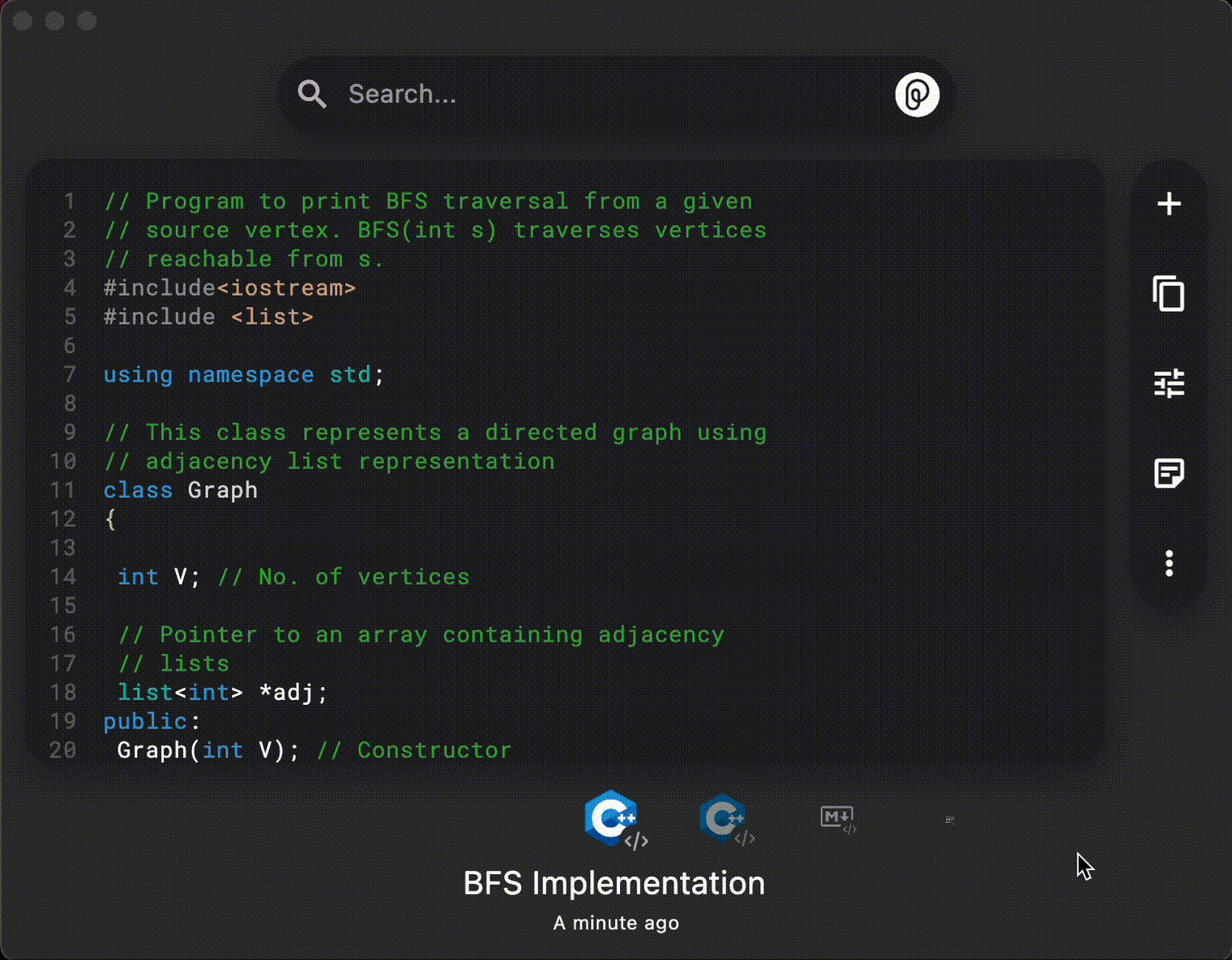Click the code line '#include<iostream>'
Image resolution: width=1232 pixels, height=960 pixels.
tap(230, 288)
